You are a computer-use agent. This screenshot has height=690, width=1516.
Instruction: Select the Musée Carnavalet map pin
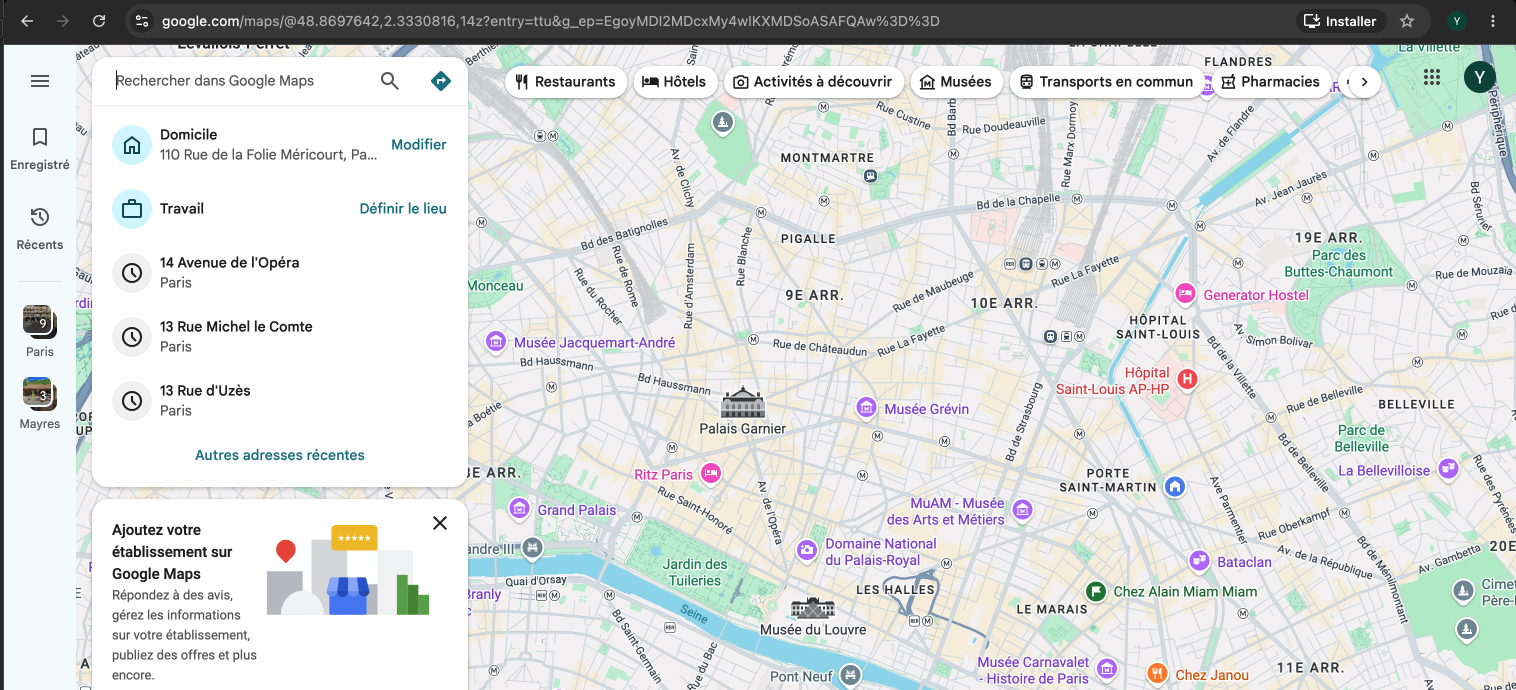coord(1107,668)
